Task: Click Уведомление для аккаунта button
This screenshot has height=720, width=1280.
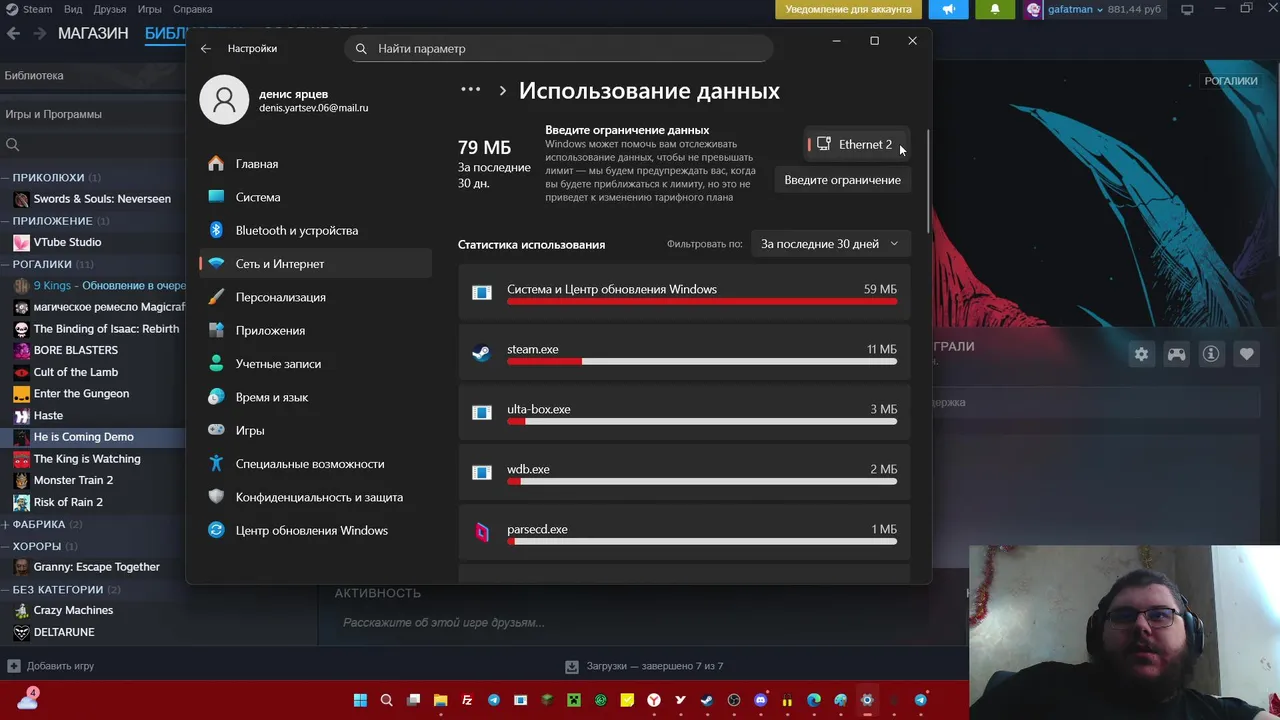Action: point(848,9)
